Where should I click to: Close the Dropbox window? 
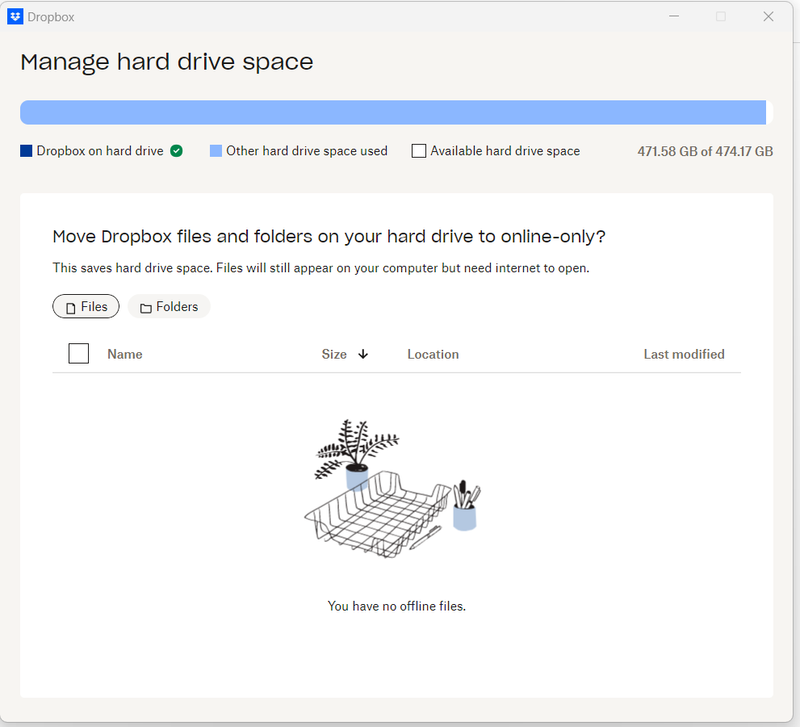(768, 17)
